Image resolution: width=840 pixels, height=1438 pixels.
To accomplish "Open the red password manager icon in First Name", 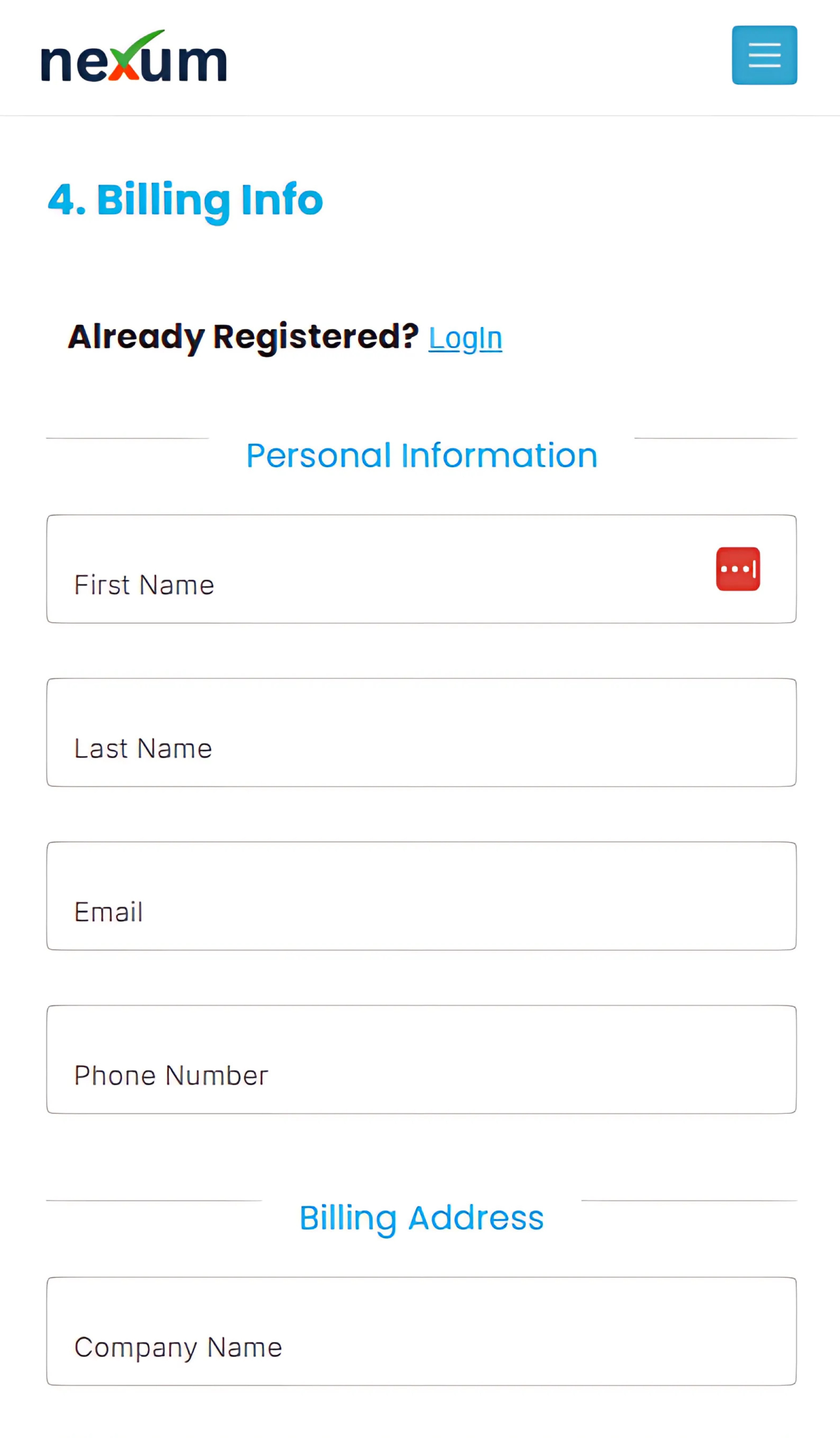I will [x=738, y=569].
